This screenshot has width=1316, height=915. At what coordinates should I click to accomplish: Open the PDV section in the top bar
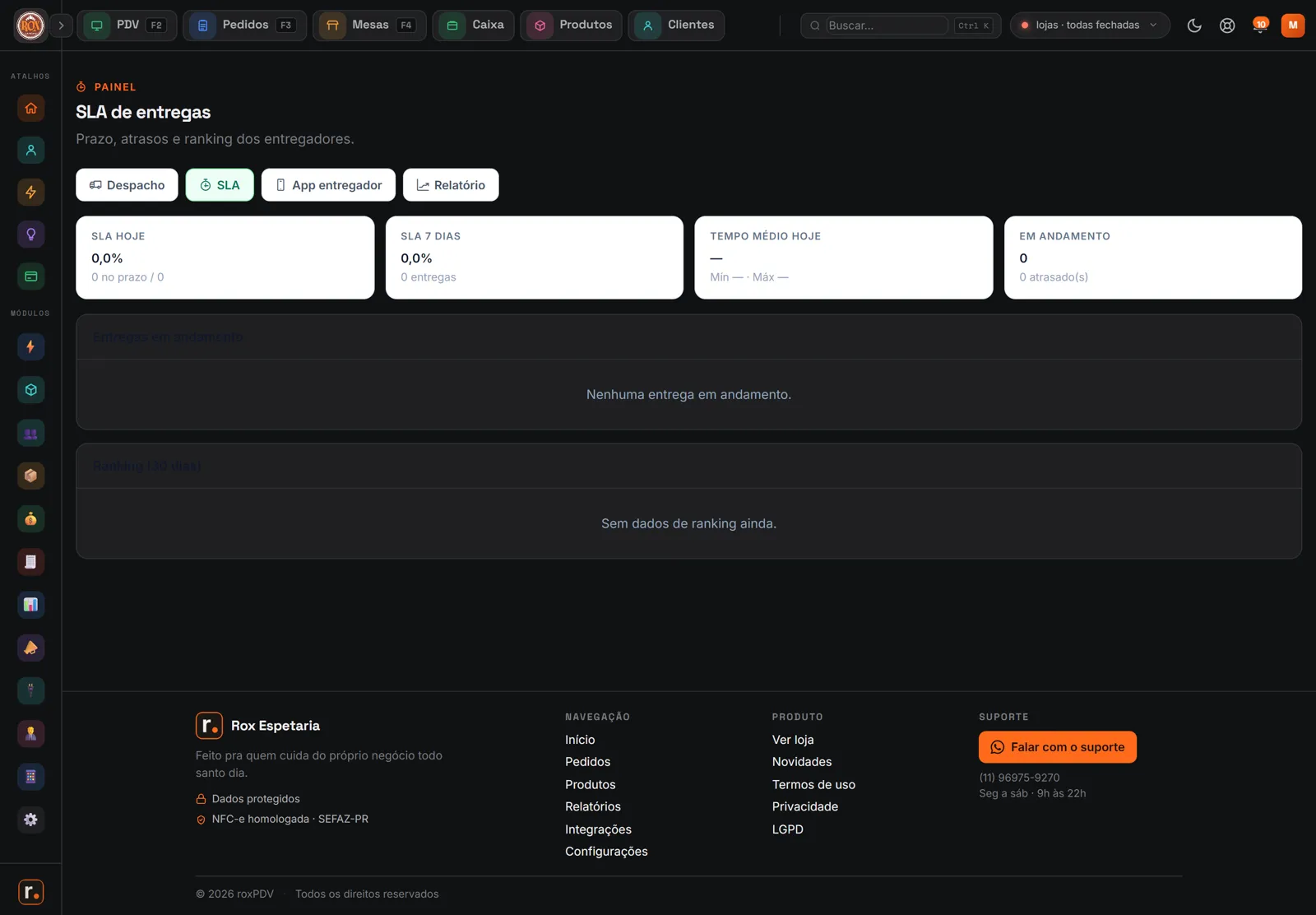127,26
